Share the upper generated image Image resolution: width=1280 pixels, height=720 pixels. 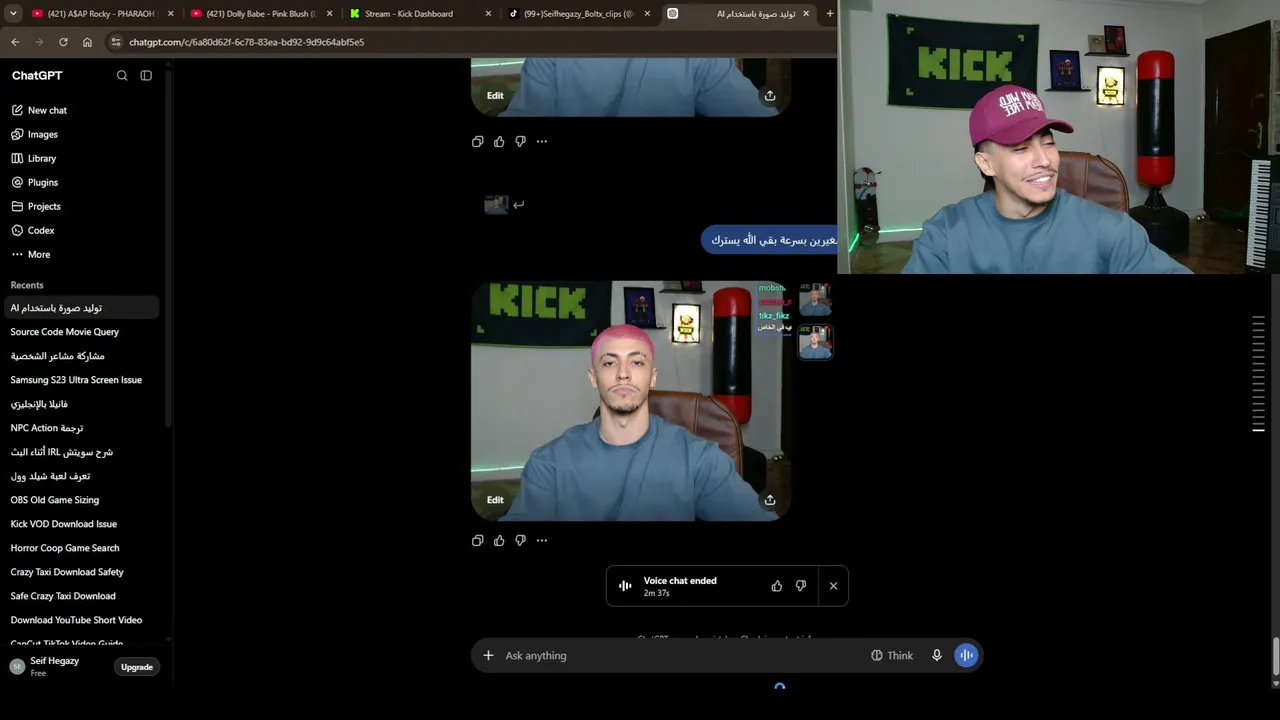click(x=770, y=95)
